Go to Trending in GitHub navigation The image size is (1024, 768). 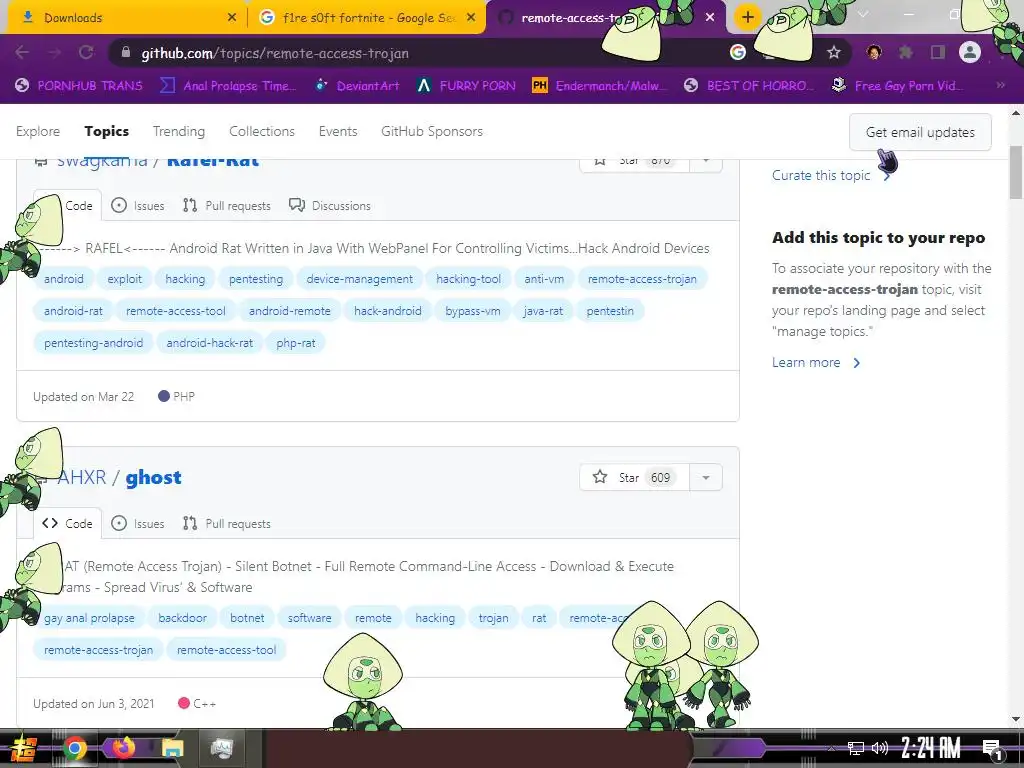[179, 131]
